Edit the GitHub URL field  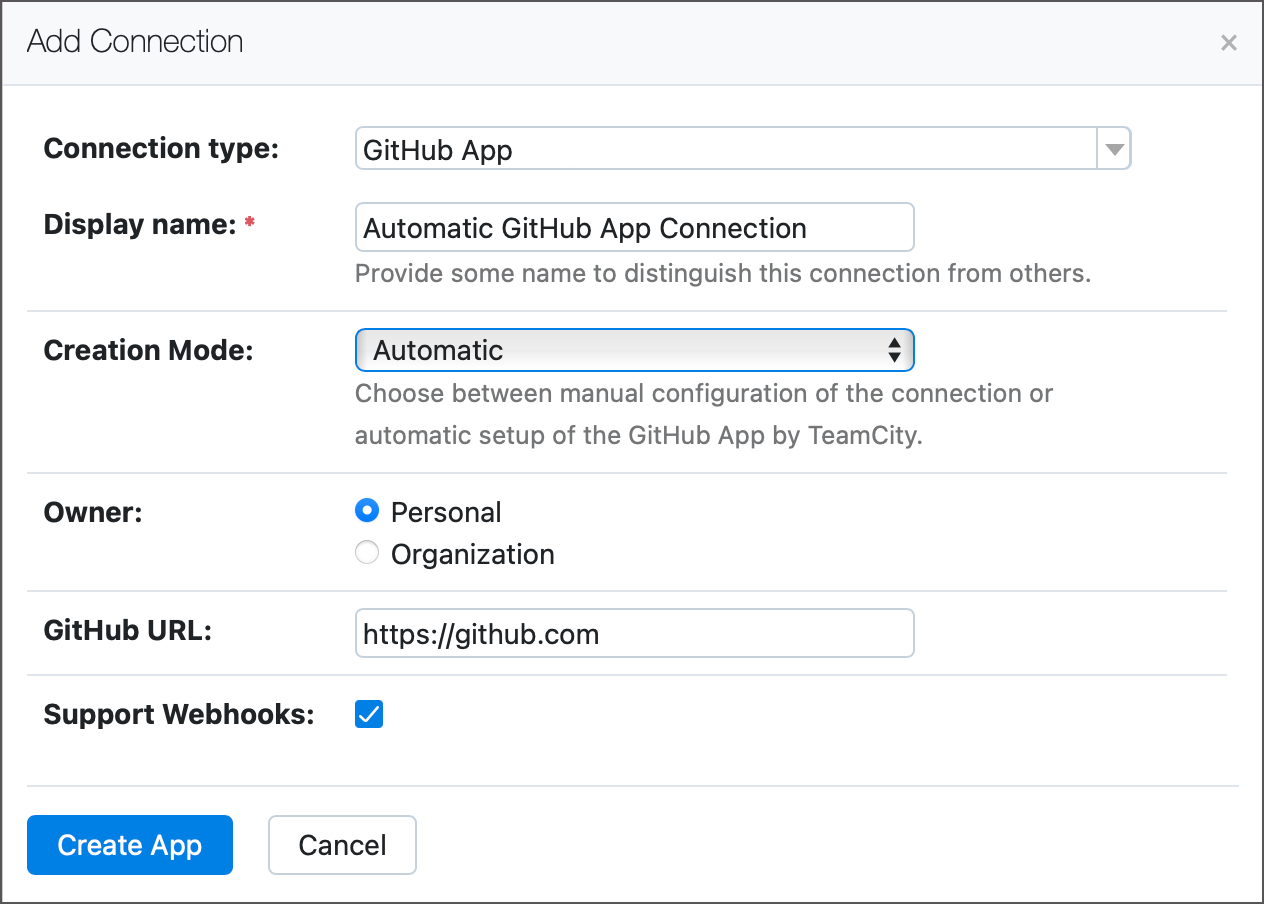coord(634,632)
